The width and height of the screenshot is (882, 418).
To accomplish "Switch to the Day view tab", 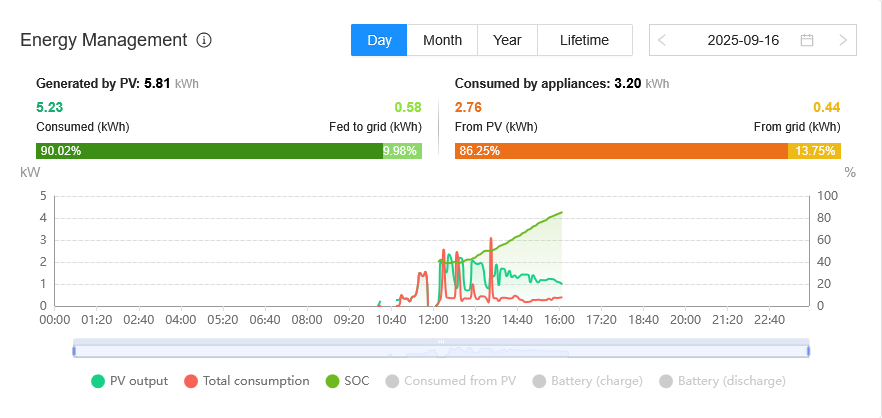I will (x=379, y=40).
